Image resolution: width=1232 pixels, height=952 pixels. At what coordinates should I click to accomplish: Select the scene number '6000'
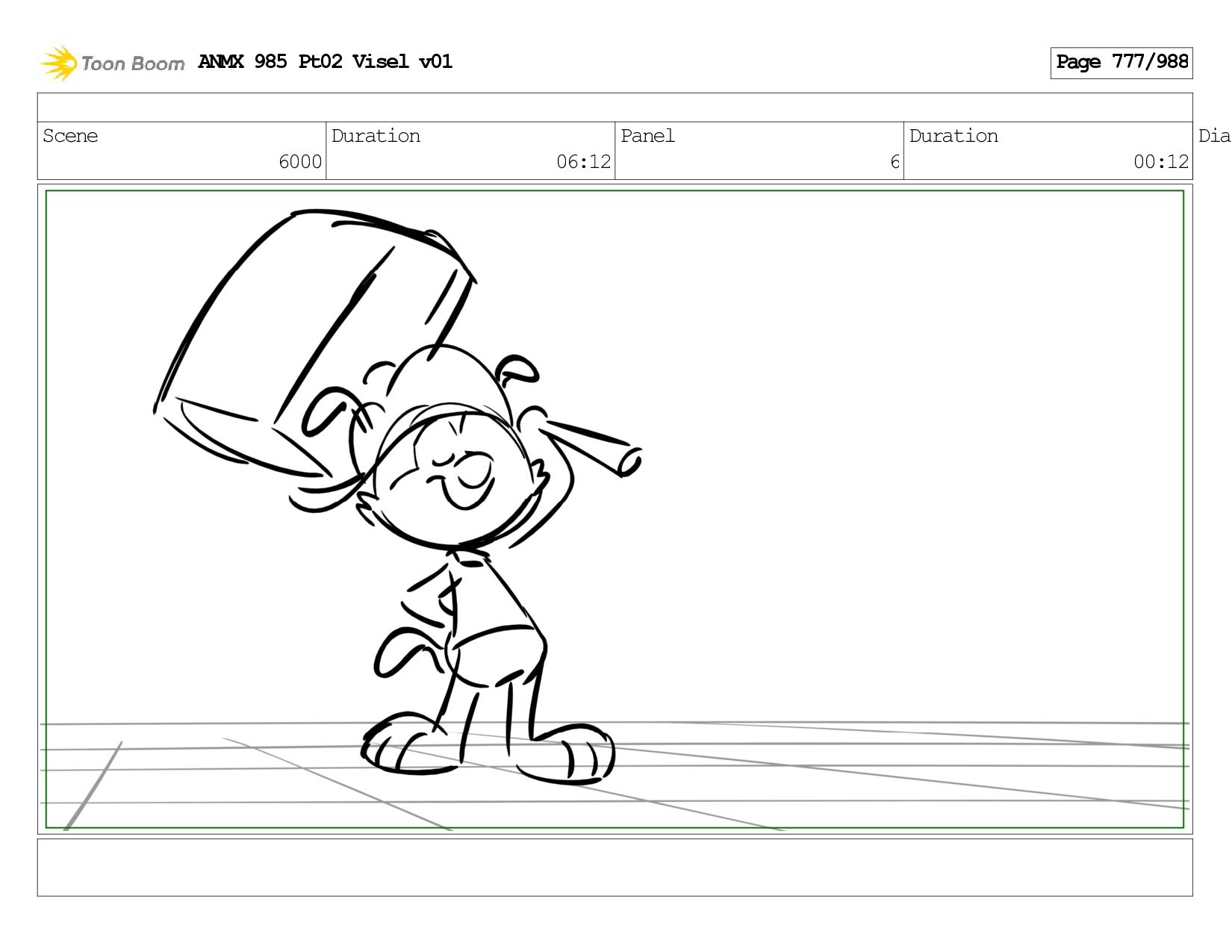pos(300,162)
